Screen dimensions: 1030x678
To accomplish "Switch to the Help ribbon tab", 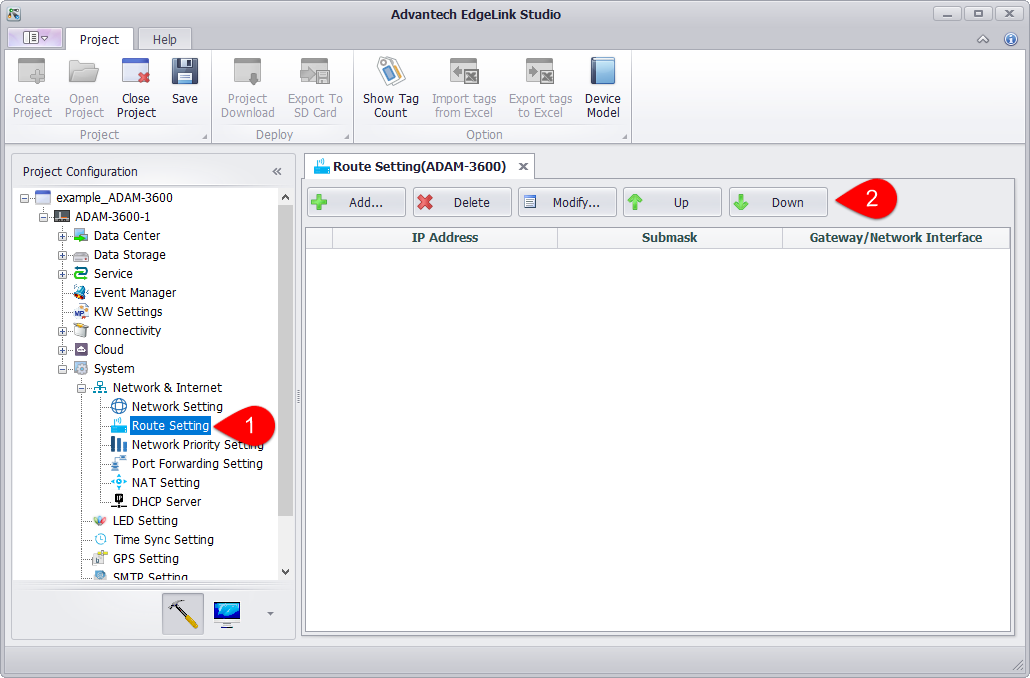I will [x=165, y=39].
